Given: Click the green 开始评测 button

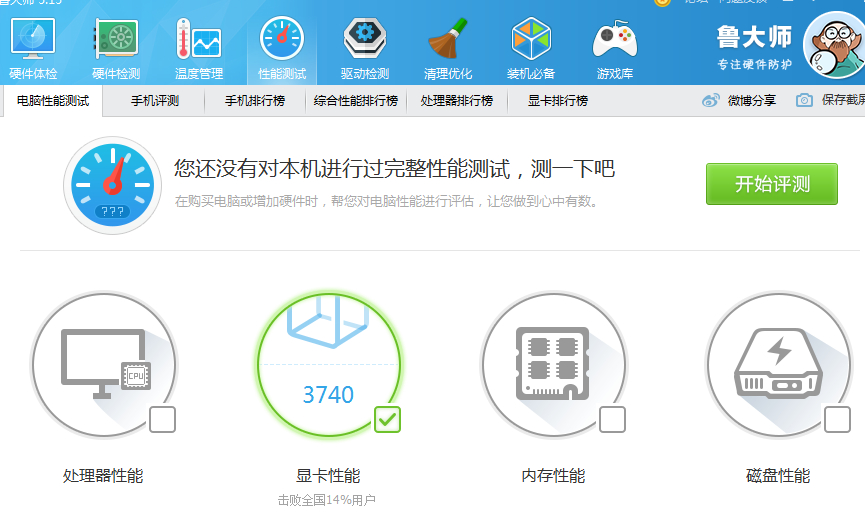Looking at the screenshot, I should pos(772,184).
